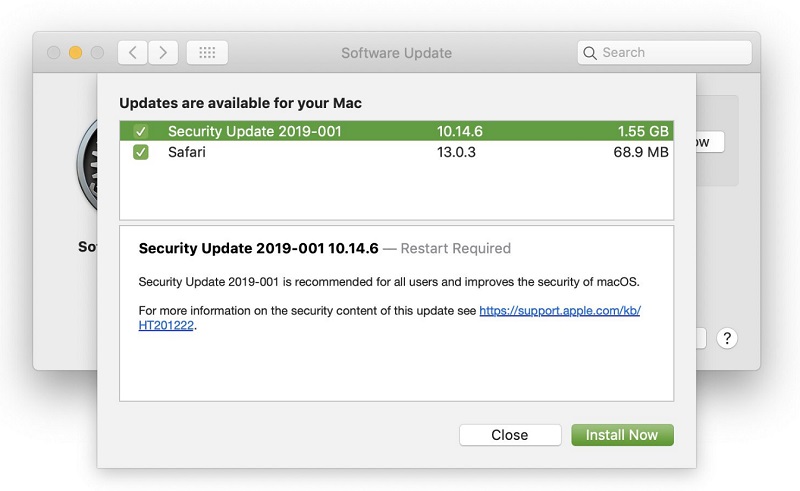Click the Software Update window title
This screenshot has width=800, height=491.
[x=396, y=53]
